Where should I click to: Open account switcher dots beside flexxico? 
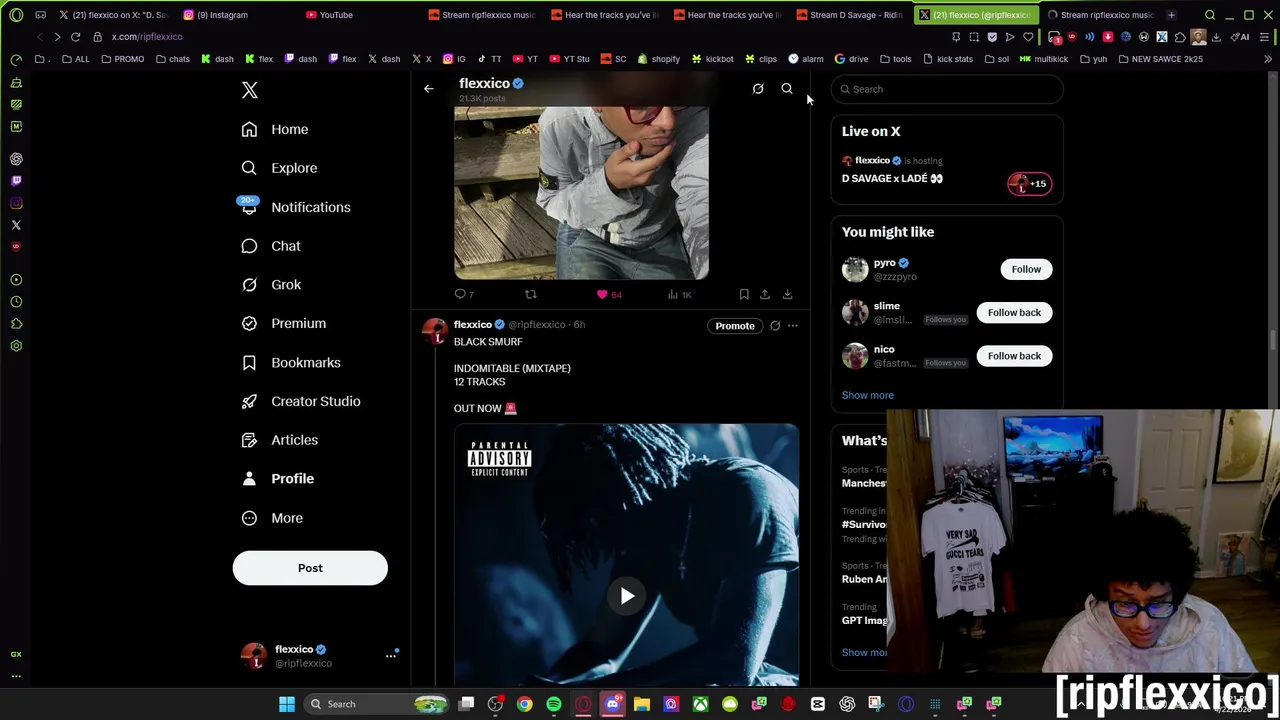(x=391, y=656)
